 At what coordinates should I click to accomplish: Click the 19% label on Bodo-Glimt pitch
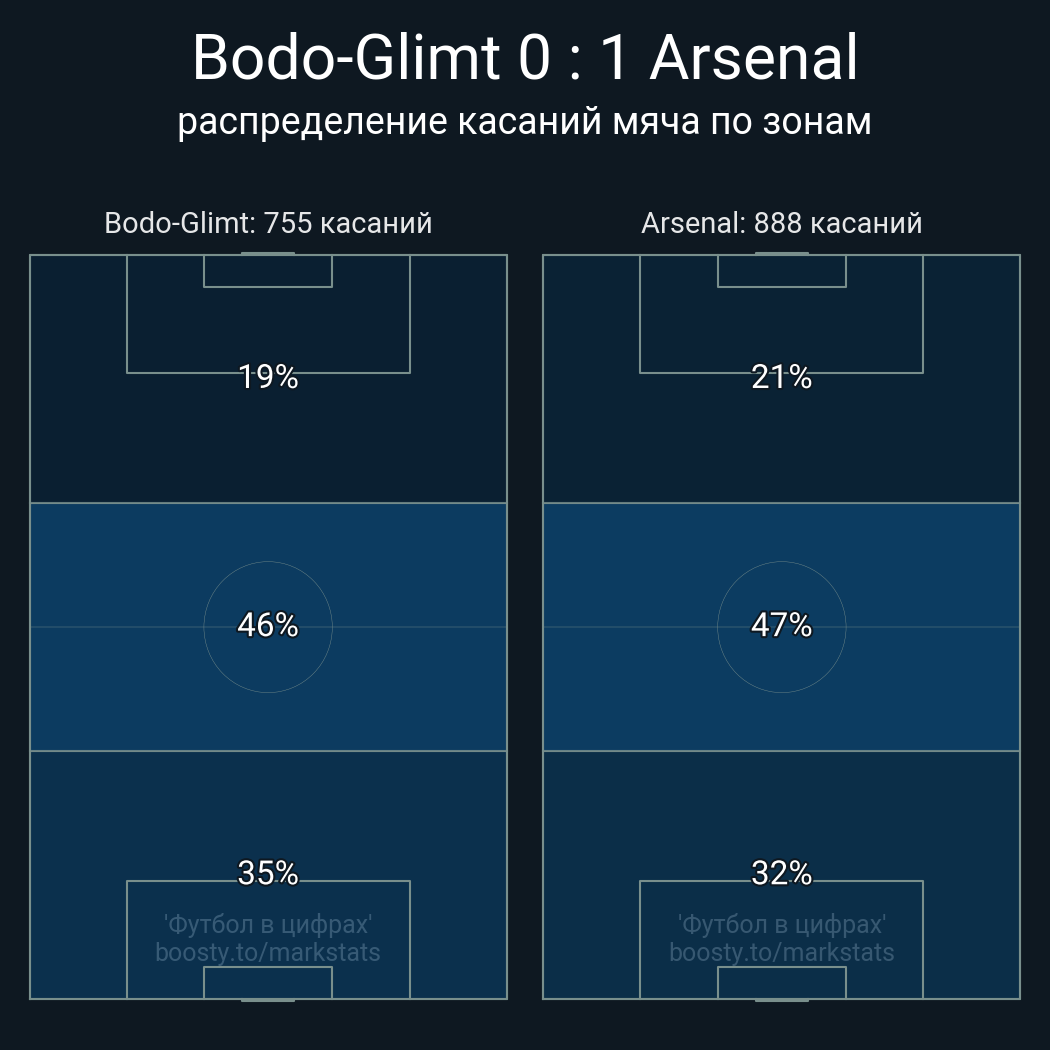(268, 377)
